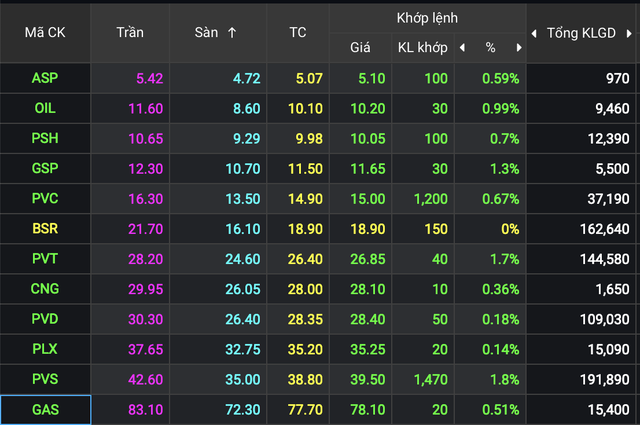Viewport: 640px width, 425px height.
Task: Click the Mã CK column header
Action: click(44, 32)
